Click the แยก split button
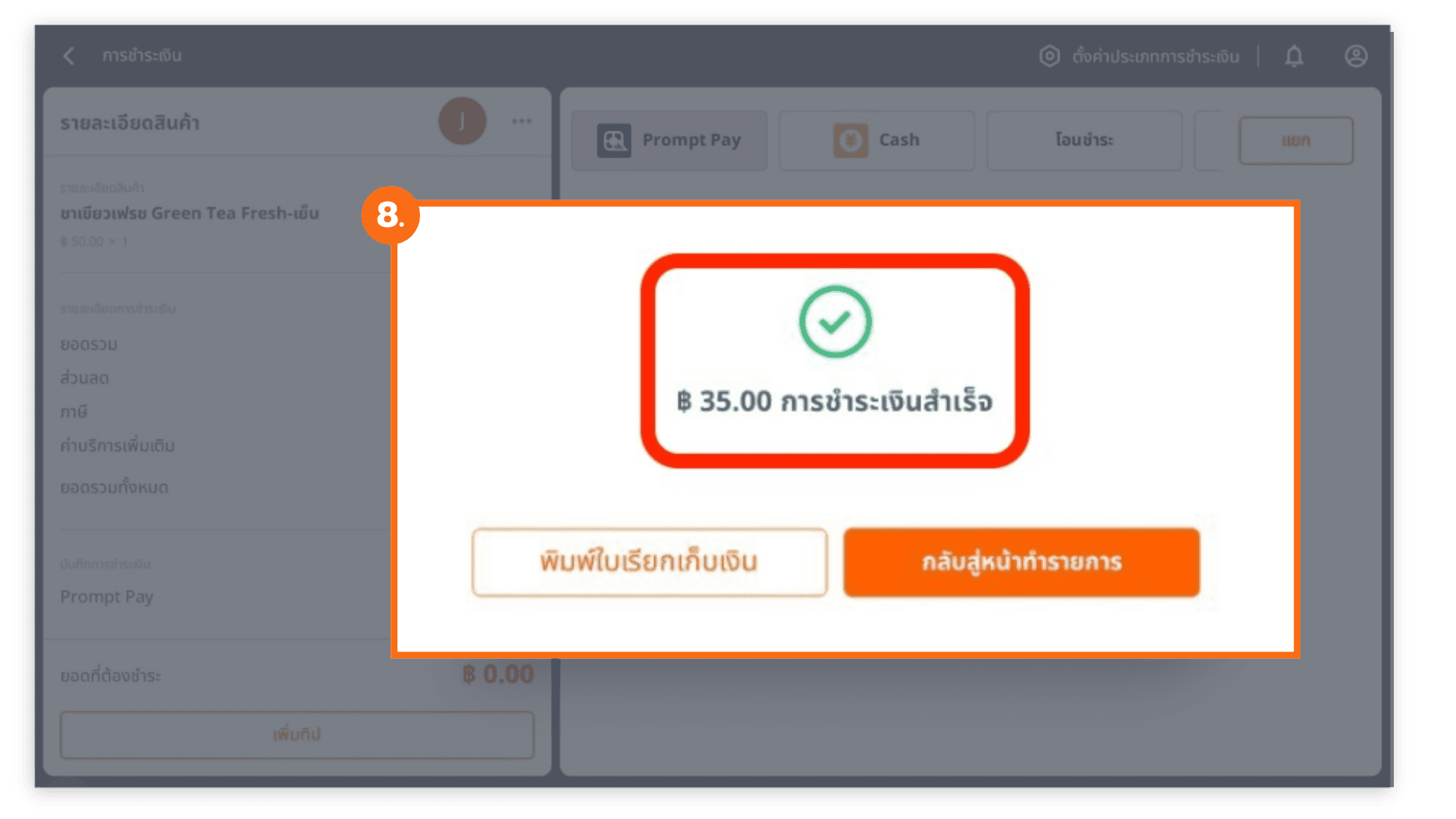 click(1296, 140)
